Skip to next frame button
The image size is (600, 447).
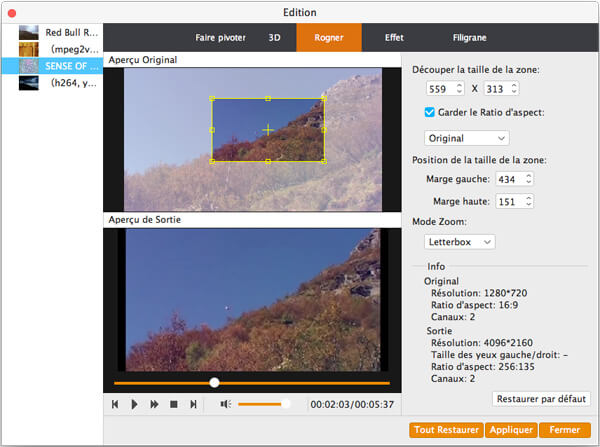coord(193,404)
